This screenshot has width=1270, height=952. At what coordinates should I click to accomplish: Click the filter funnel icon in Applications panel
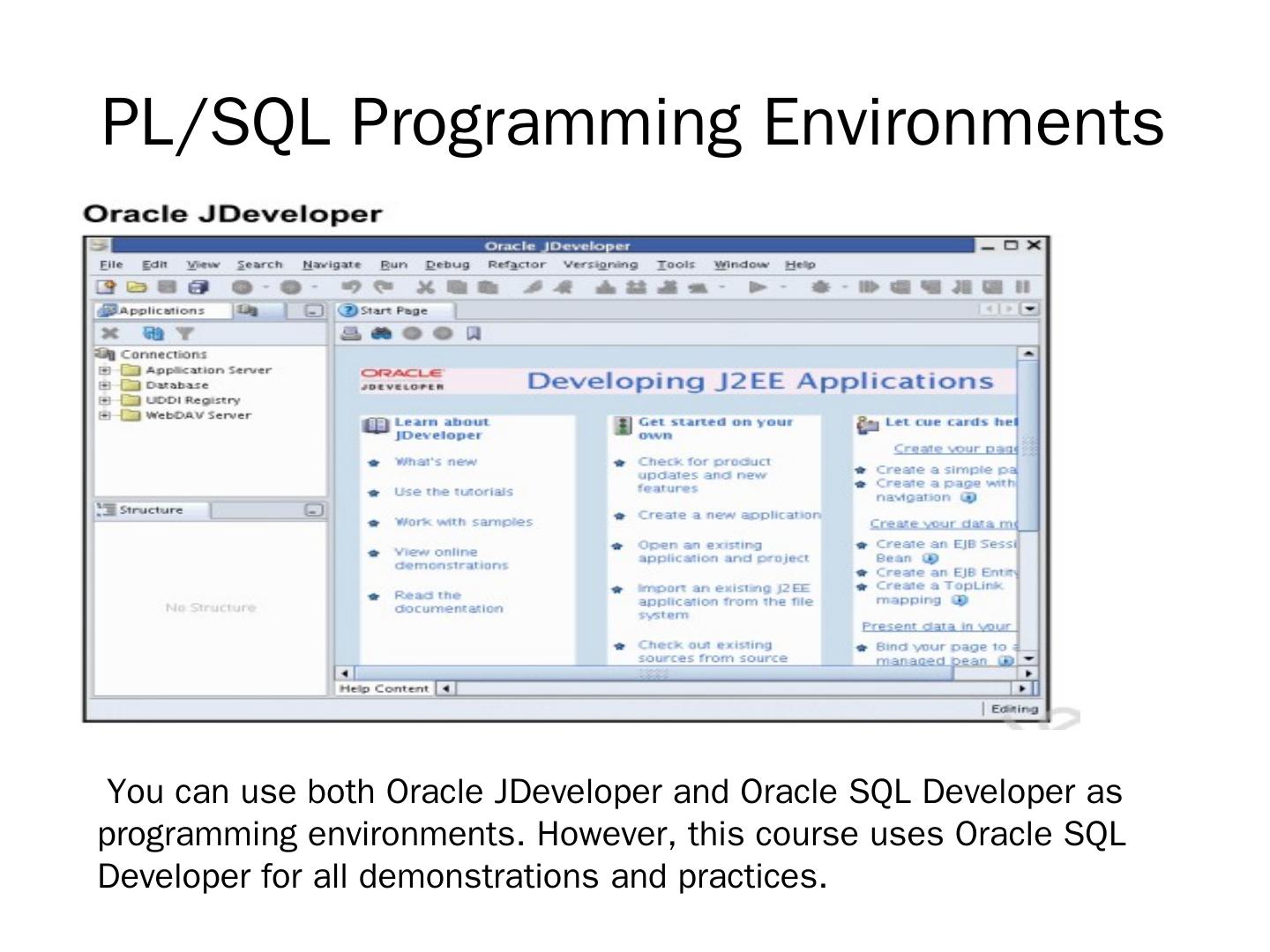coord(184,333)
